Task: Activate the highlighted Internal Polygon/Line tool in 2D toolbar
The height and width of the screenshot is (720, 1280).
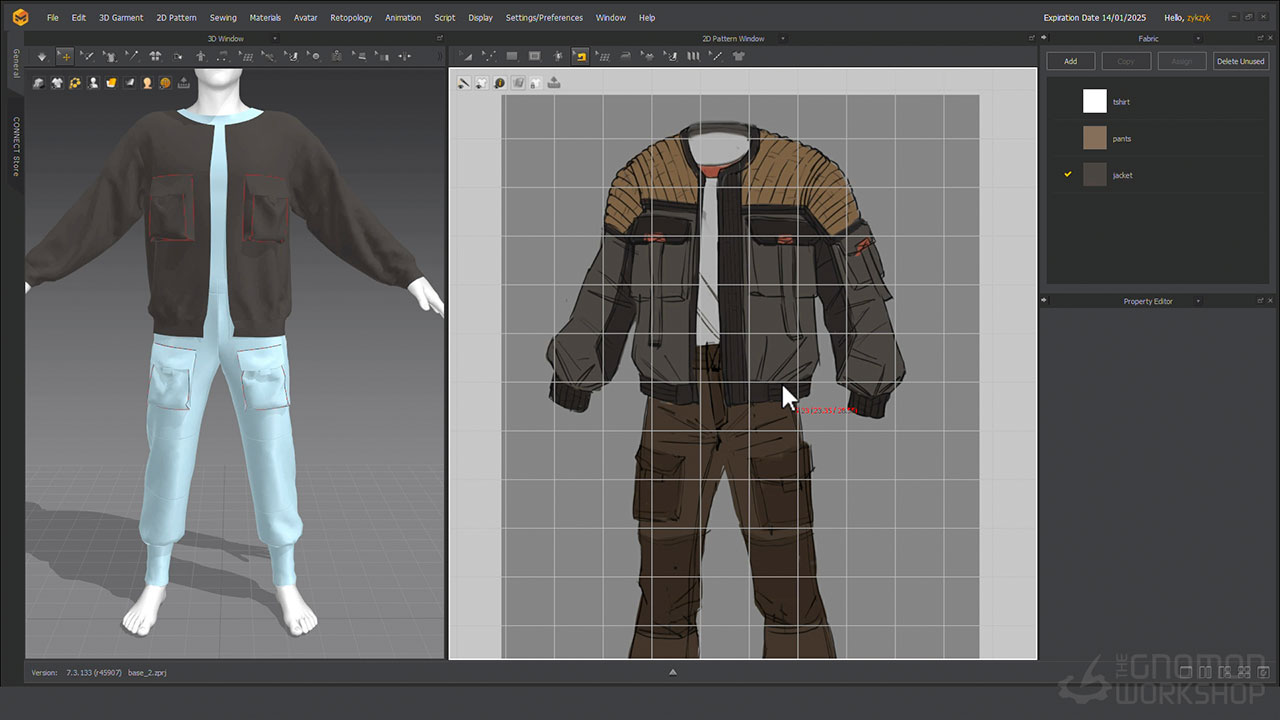Action: [x=580, y=57]
